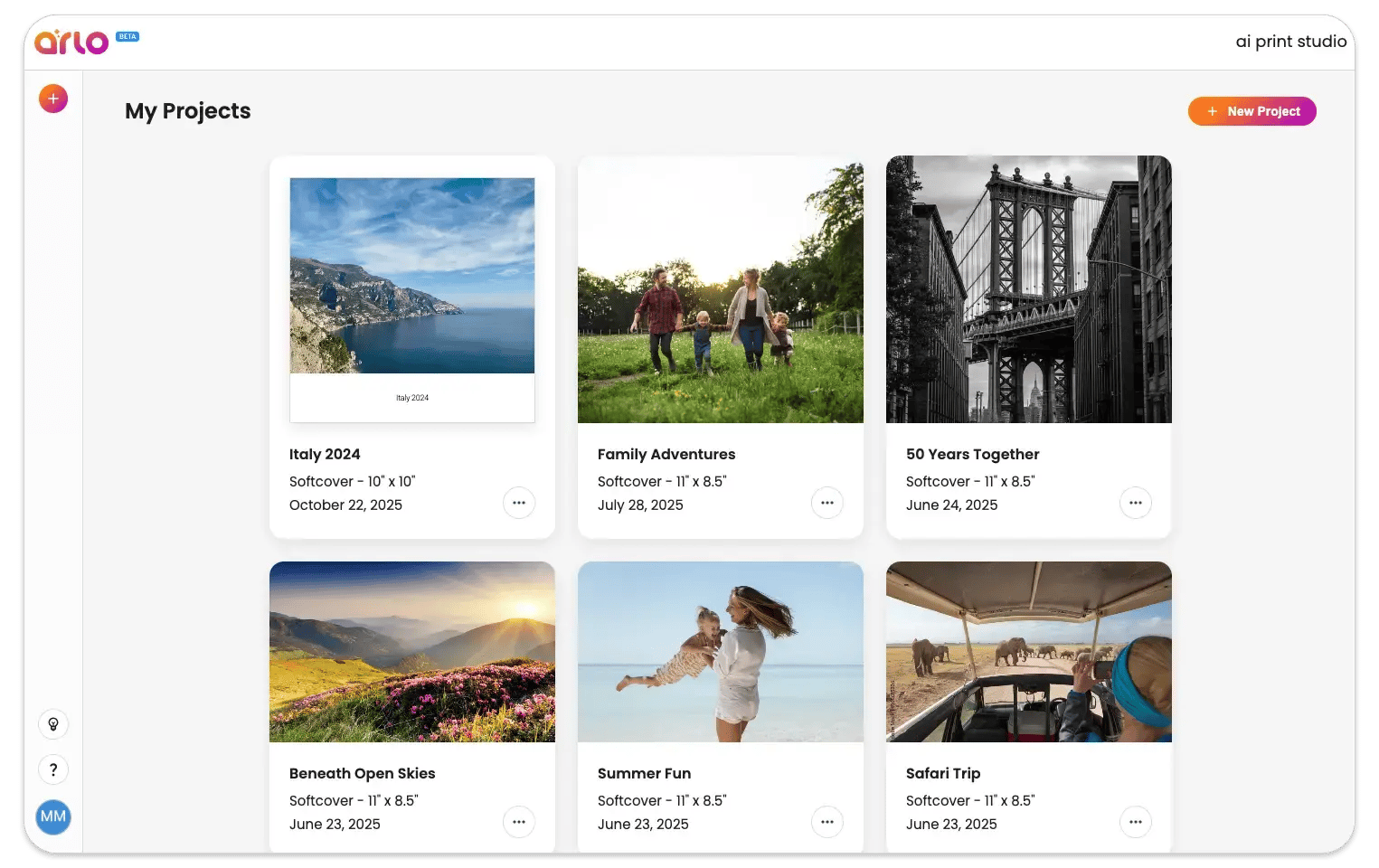Start a New Project
The width and height of the screenshot is (1379, 868).
coord(1251,111)
